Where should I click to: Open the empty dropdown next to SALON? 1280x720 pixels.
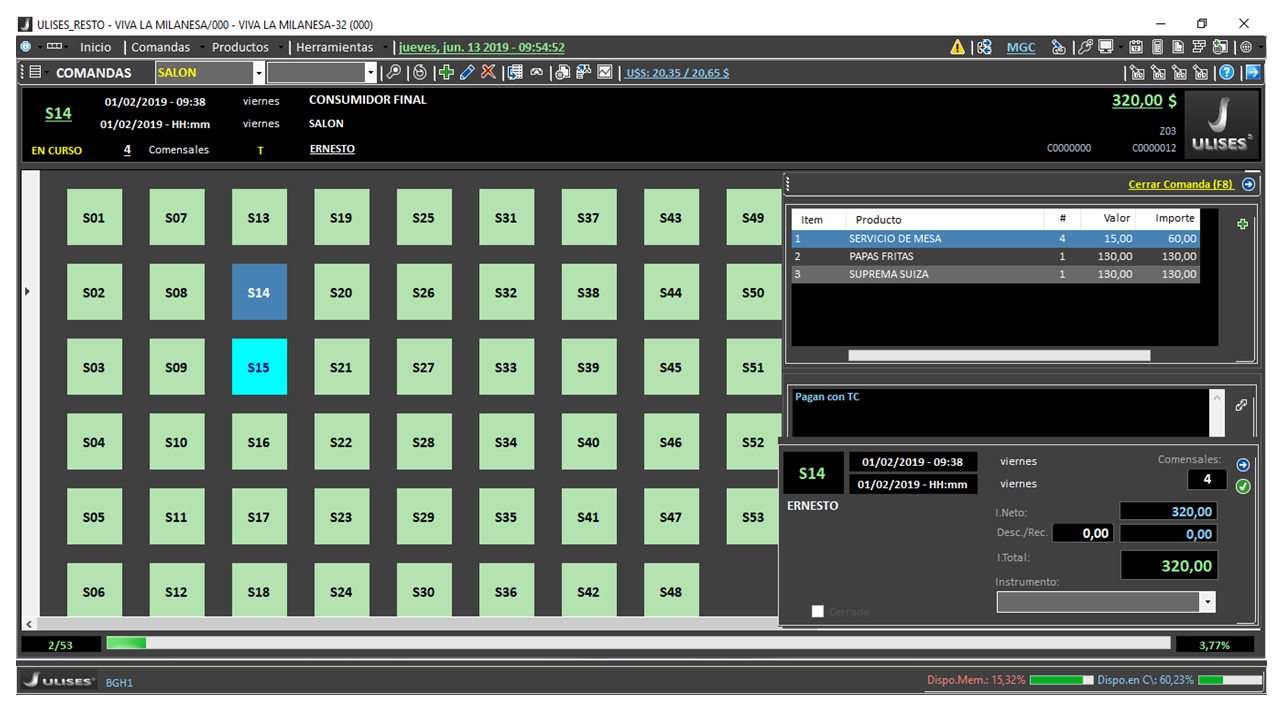[370, 72]
